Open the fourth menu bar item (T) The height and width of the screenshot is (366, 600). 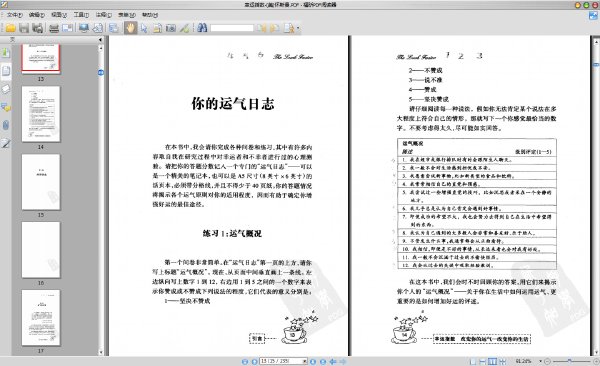click(x=81, y=15)
